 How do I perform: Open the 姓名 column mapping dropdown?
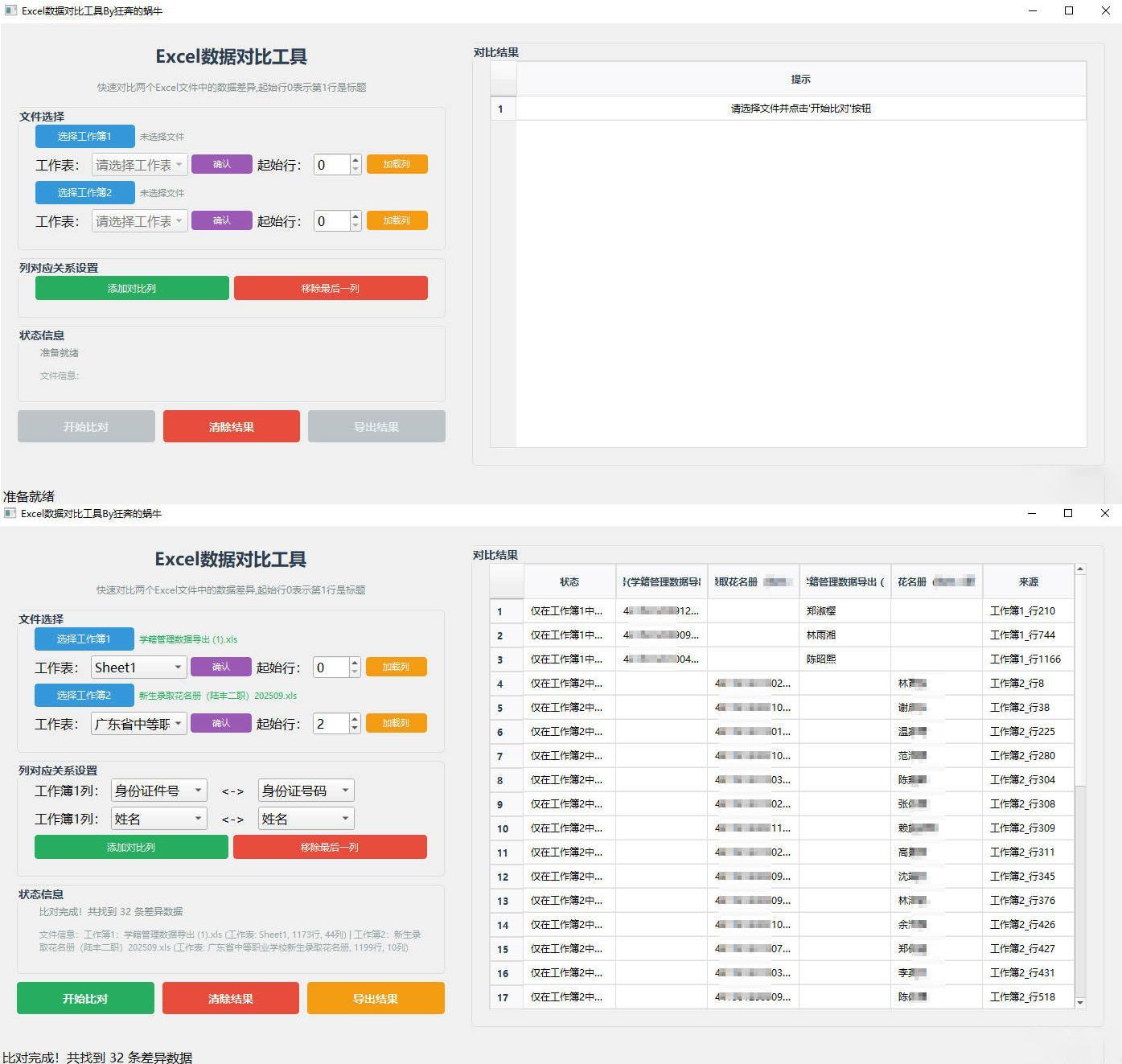[x=158, y=818]
